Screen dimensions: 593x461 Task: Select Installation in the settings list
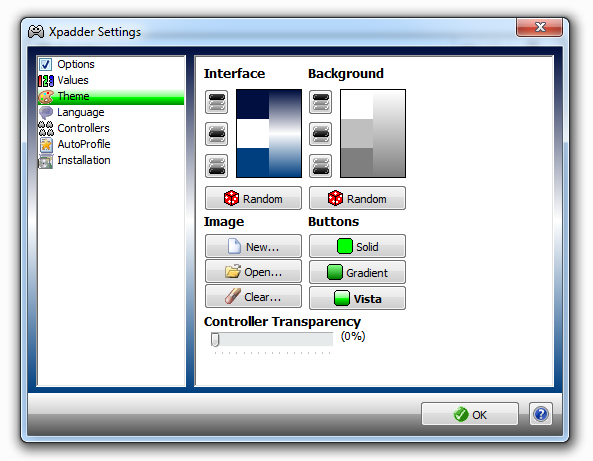[x=111, y=160]
